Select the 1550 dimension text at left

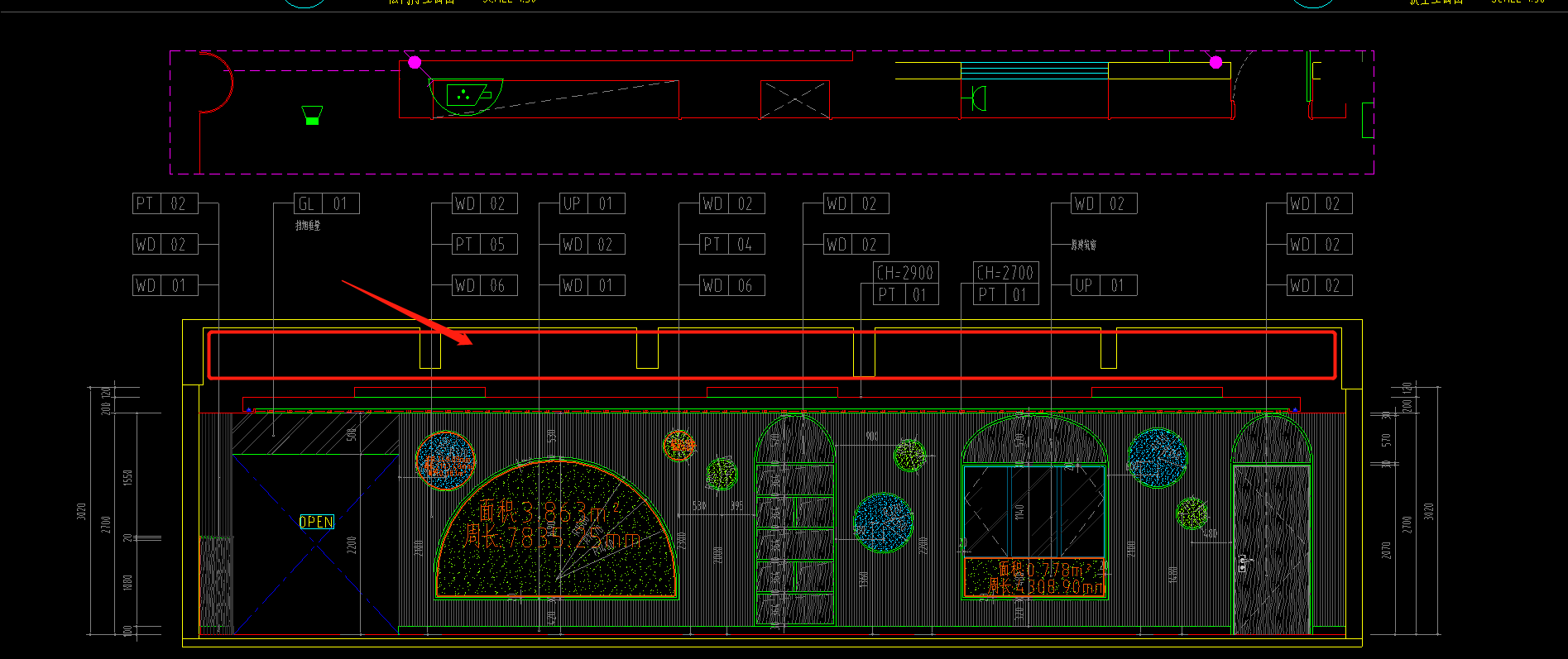[x=127, y=478]
